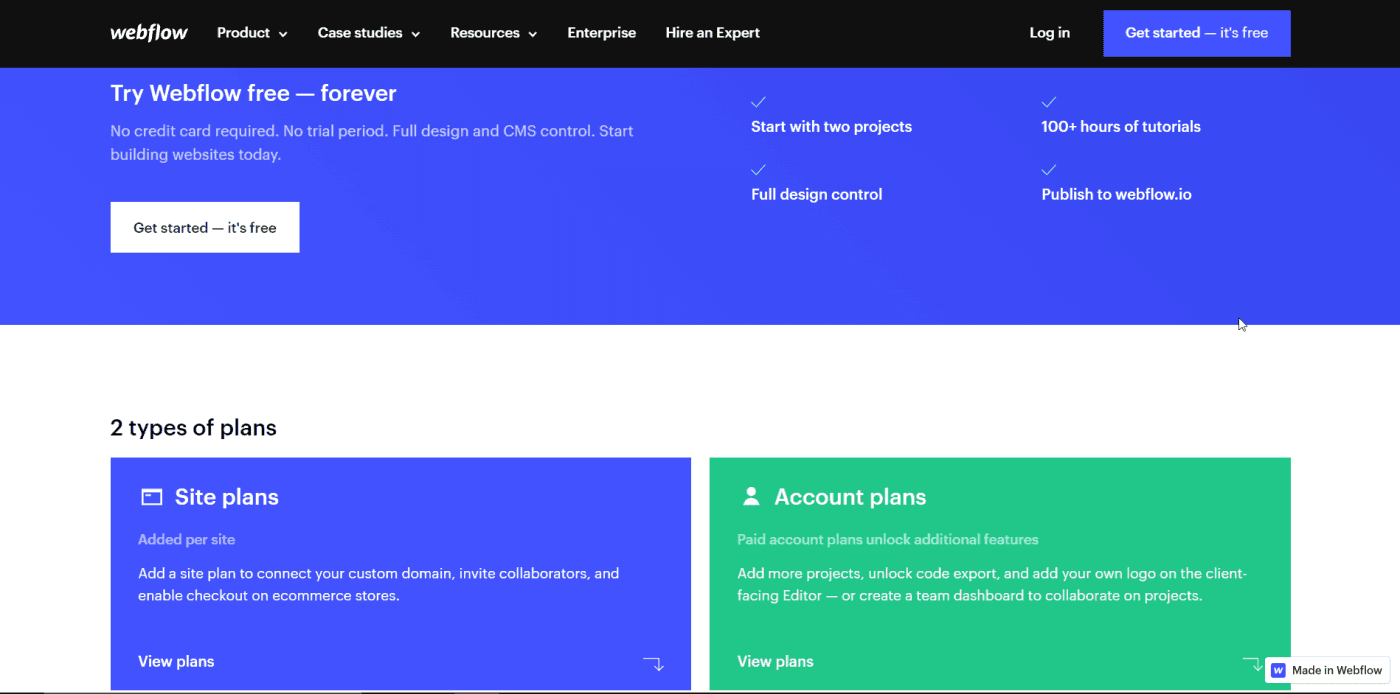This screenshot has height=694, width=1400.
Task: Open Hire an Expert in navbar
Action: 712,33
